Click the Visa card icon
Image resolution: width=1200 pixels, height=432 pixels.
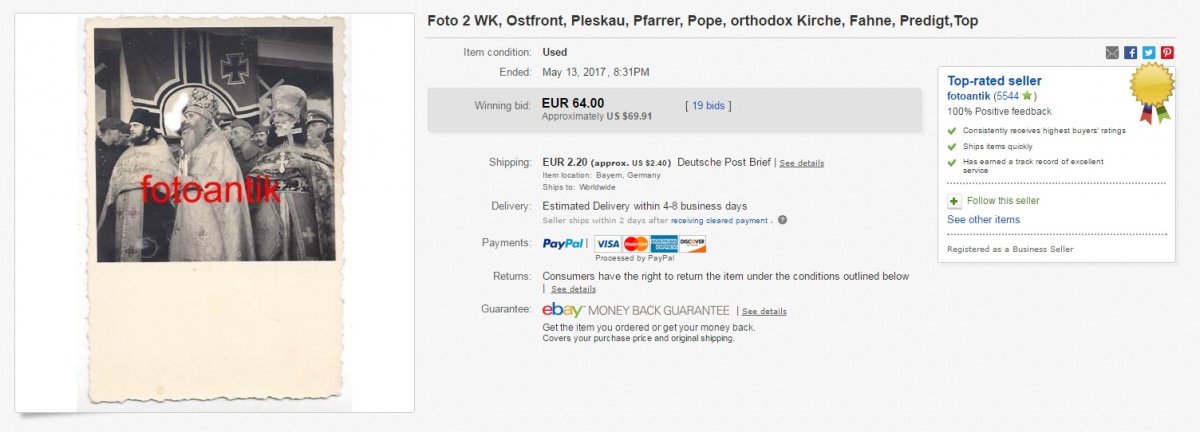(x=607, y=243)
